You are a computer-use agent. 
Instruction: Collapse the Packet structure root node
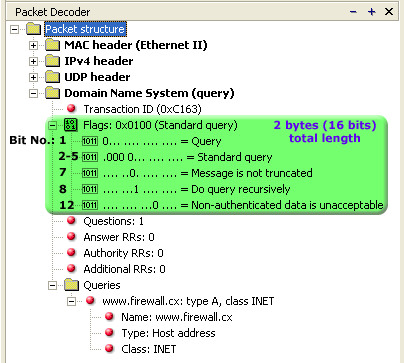point(14,29)
